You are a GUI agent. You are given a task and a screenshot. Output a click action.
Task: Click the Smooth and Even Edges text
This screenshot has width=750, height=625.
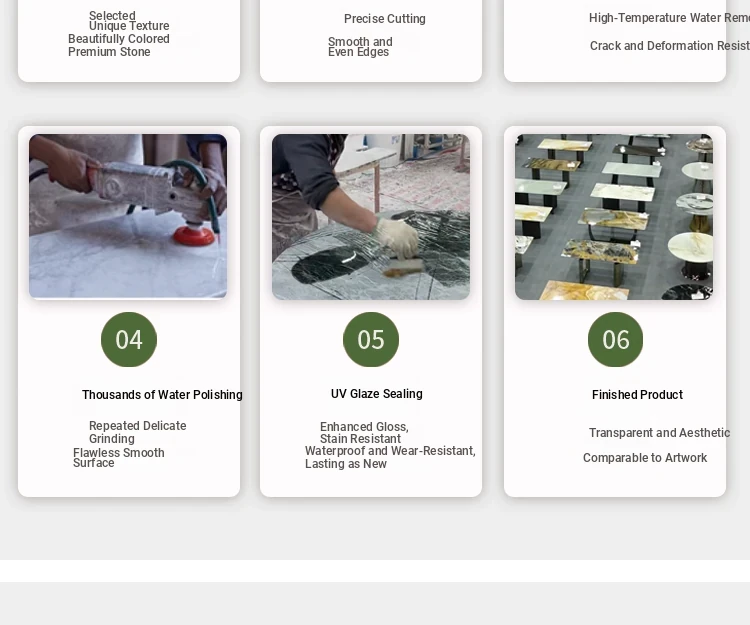click(360, 47)
